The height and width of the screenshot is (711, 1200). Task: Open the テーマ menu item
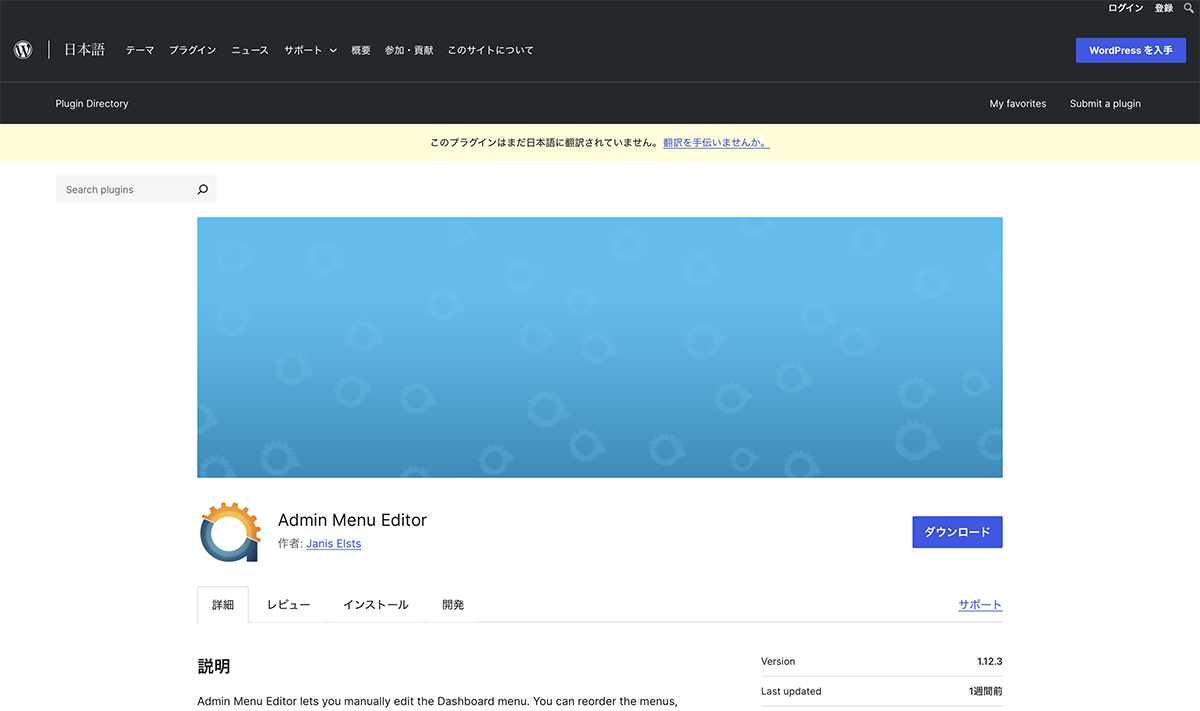point(140,50)
